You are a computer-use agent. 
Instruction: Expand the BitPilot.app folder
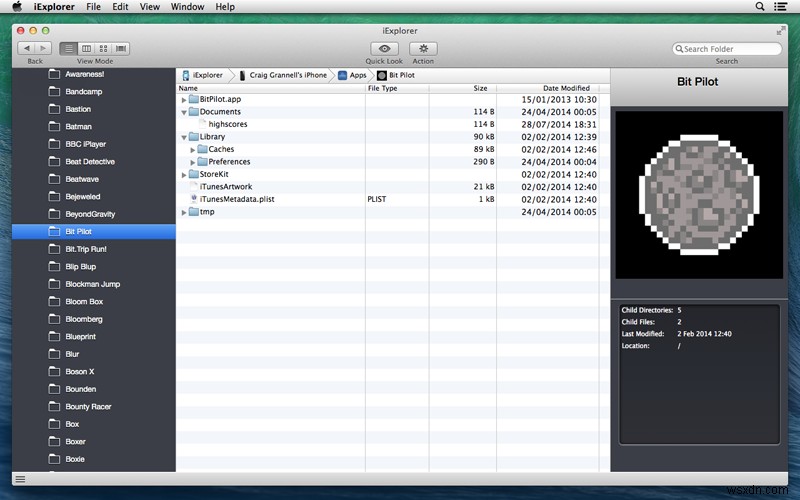pyautogui.click(x=184, y=100)
